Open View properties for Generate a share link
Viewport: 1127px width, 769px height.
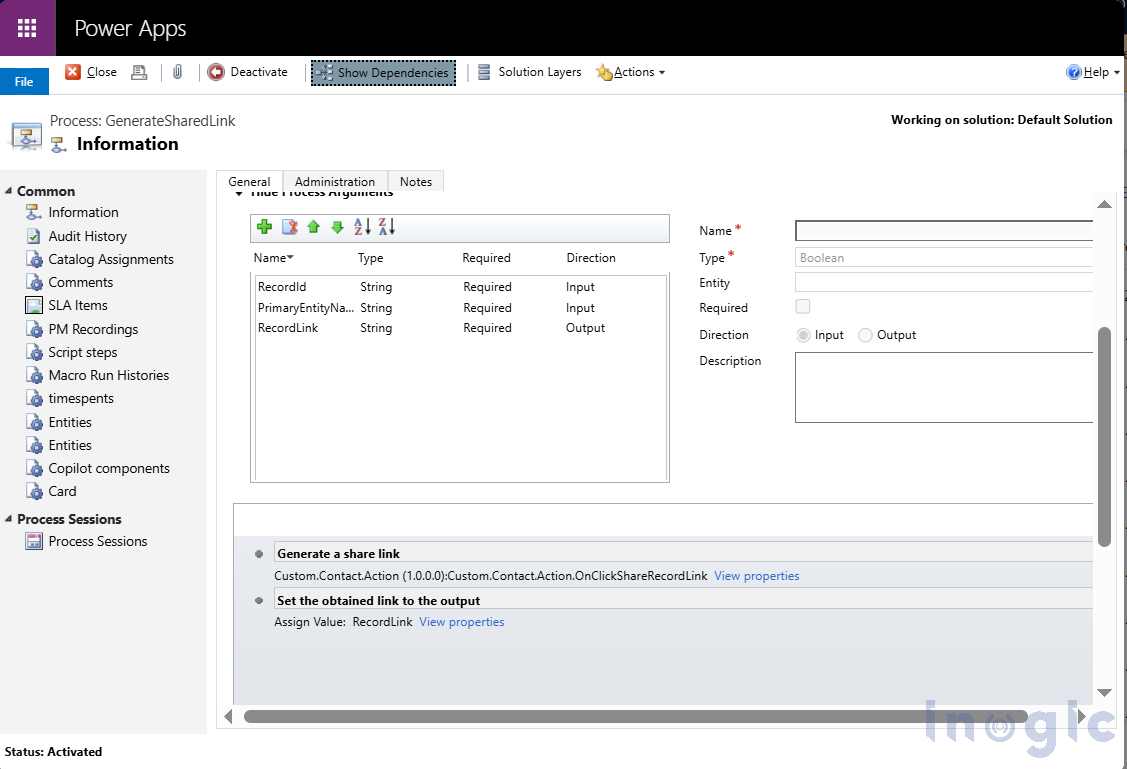point(757,576)
